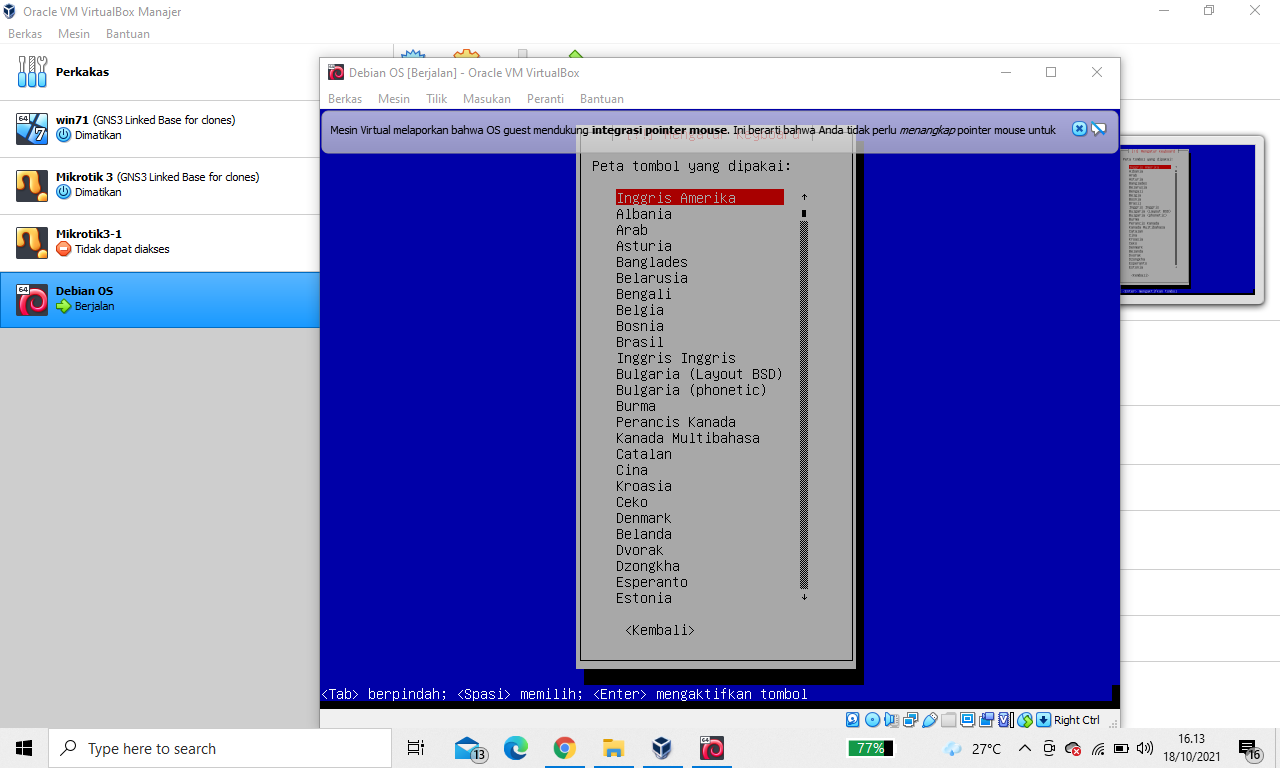Select Cina keymap

coord(632,470)
